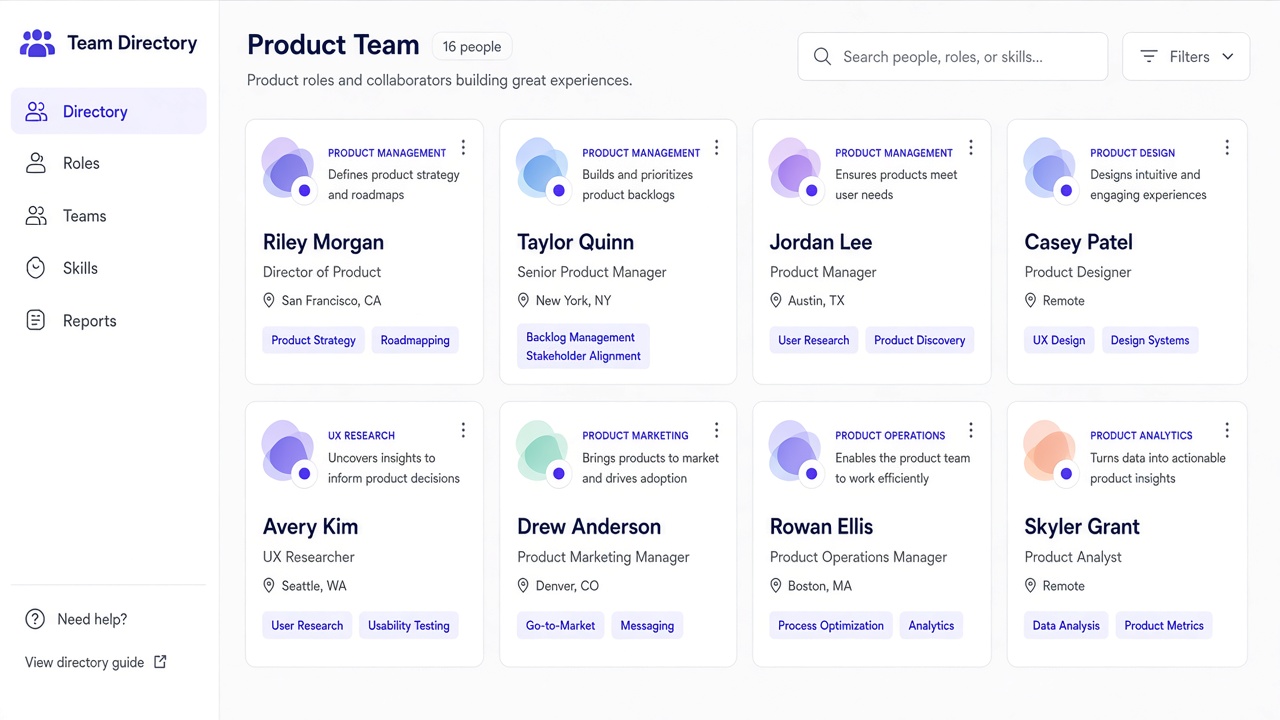This screenshot has width=1280, height=720.
Task: Open the kebab menu on Jordan Lee's card
Action: (971, 148)
